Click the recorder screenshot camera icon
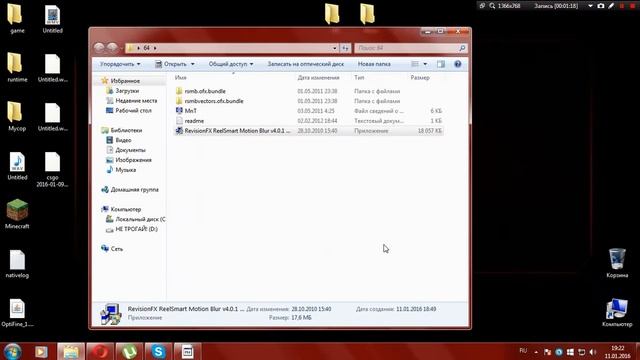 coord(601,6)
